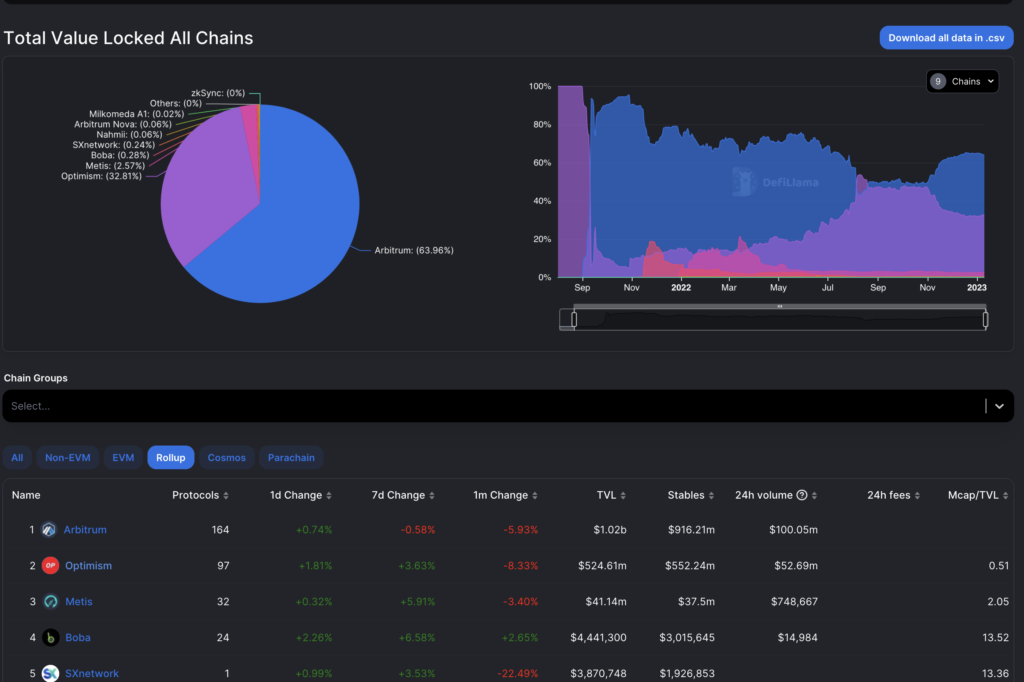Sort by Mcap/TVL using its sort arrows
Image resolution: width=1024 pixels, height=682 pixels.
point(1006,496)
